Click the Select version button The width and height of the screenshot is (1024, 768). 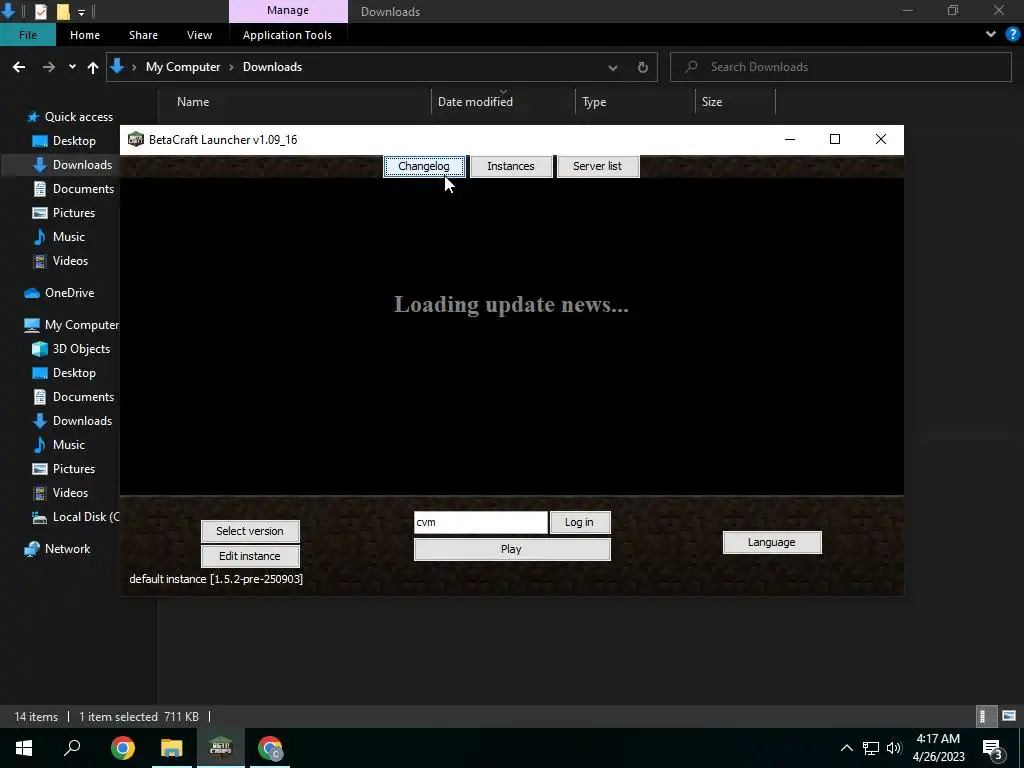point(250,531)
